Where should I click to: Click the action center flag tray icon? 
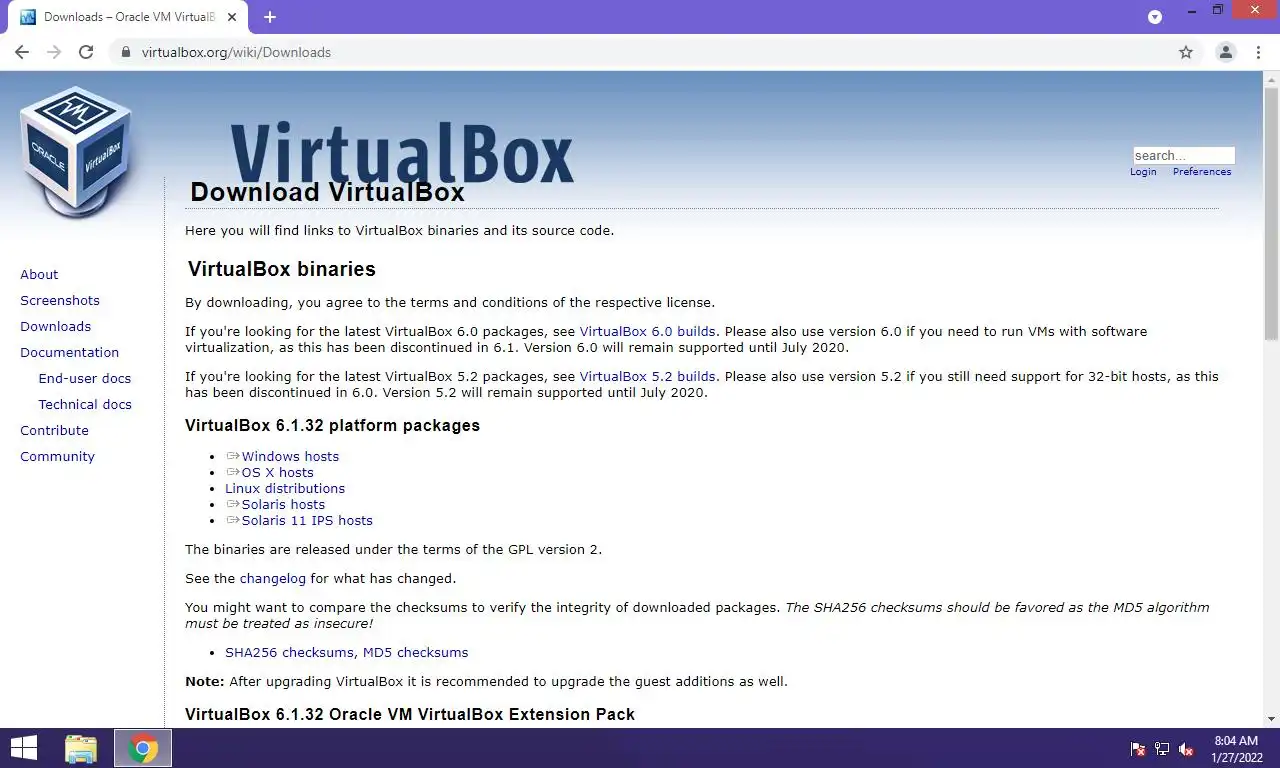[1138, 749]
